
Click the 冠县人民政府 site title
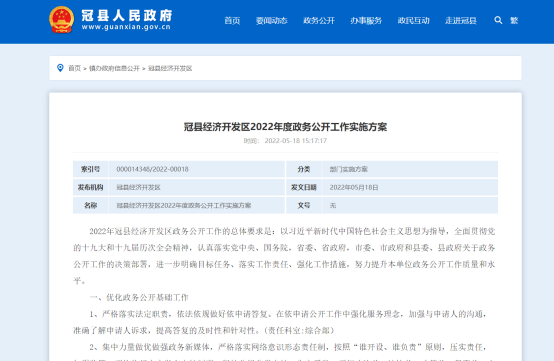[x=127, y=15]
